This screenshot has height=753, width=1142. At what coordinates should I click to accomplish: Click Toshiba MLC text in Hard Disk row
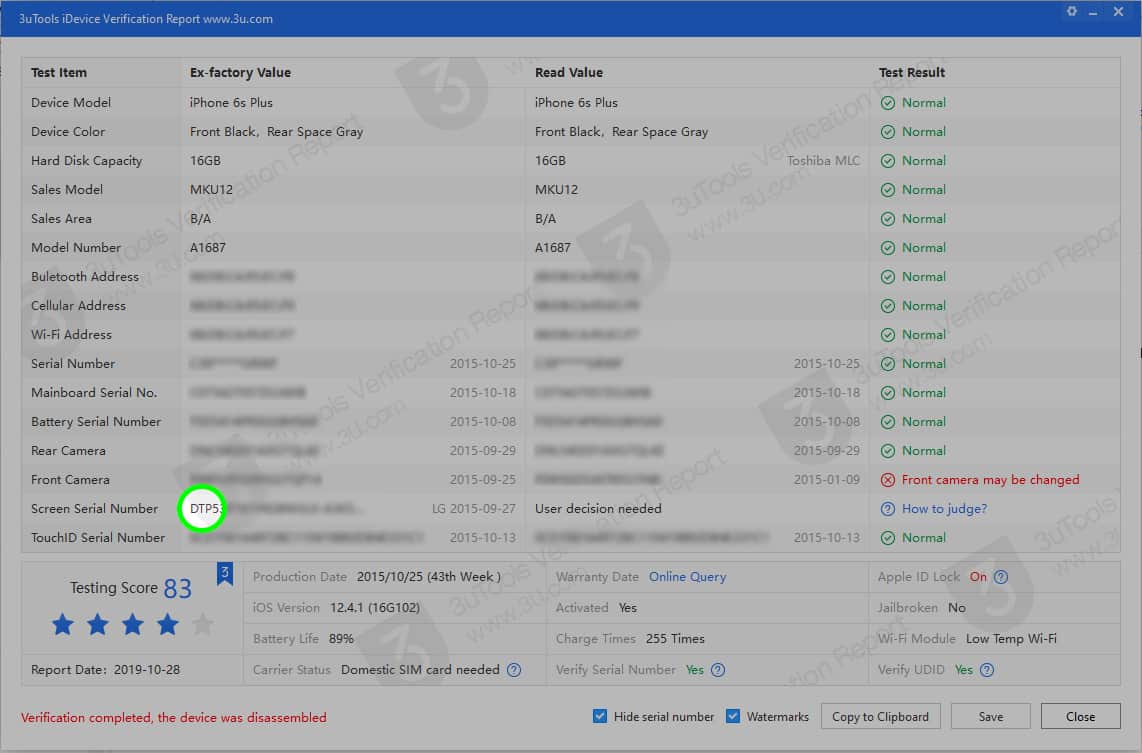(x=823, y=161)
